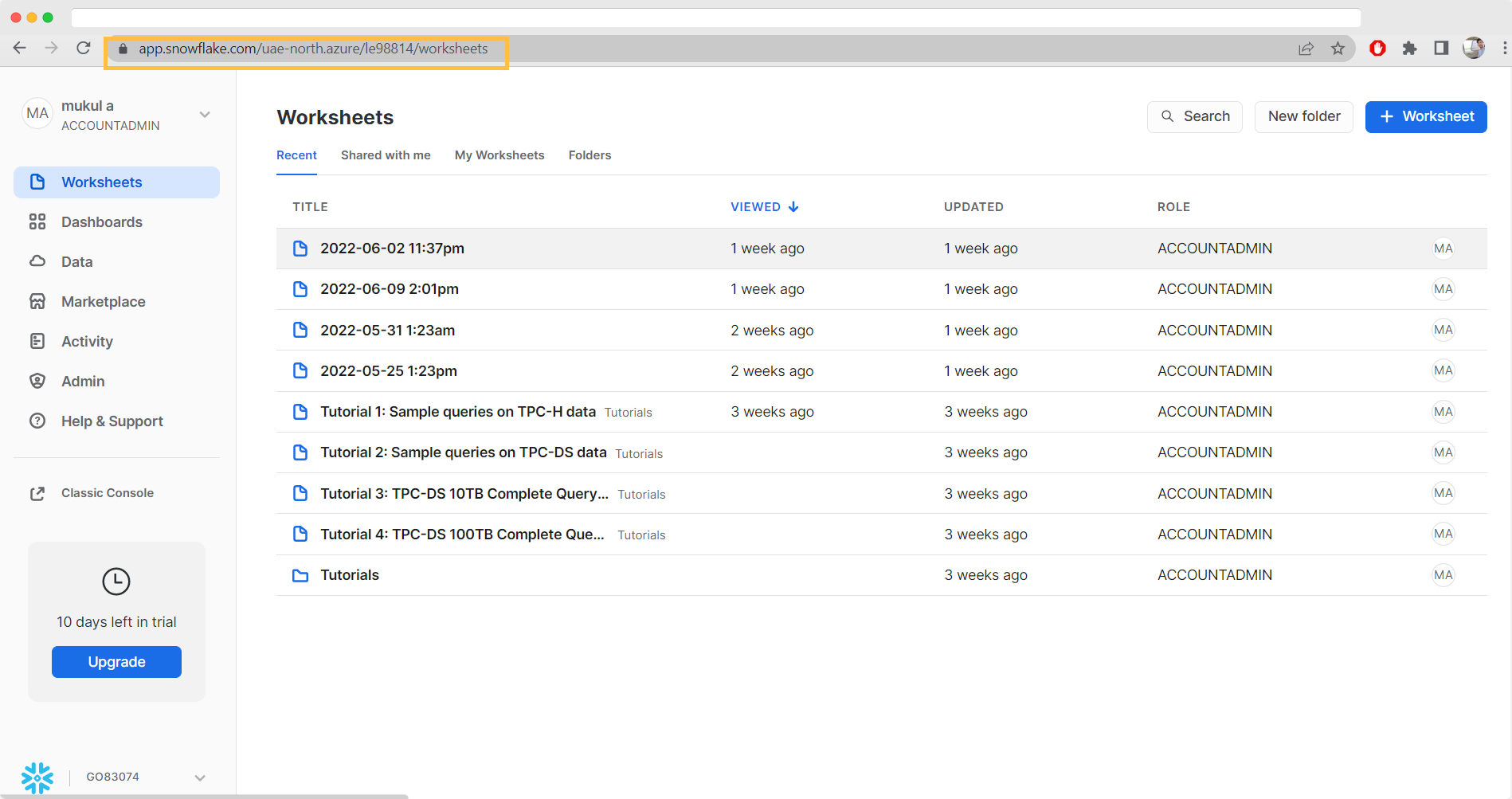Click the Search worksheets field
The width and height of the screenshot is (1512, 799).
coord(1194,117)
